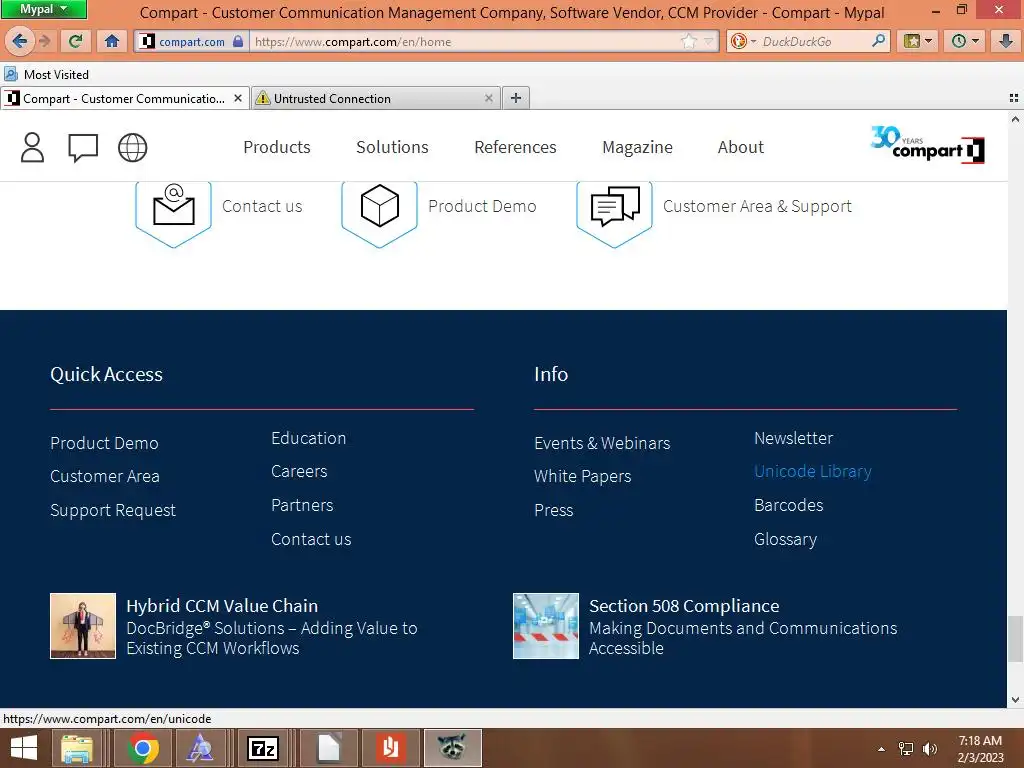
Task: Click the Customer Area & Support chat icon
Action: coord(615,208)
